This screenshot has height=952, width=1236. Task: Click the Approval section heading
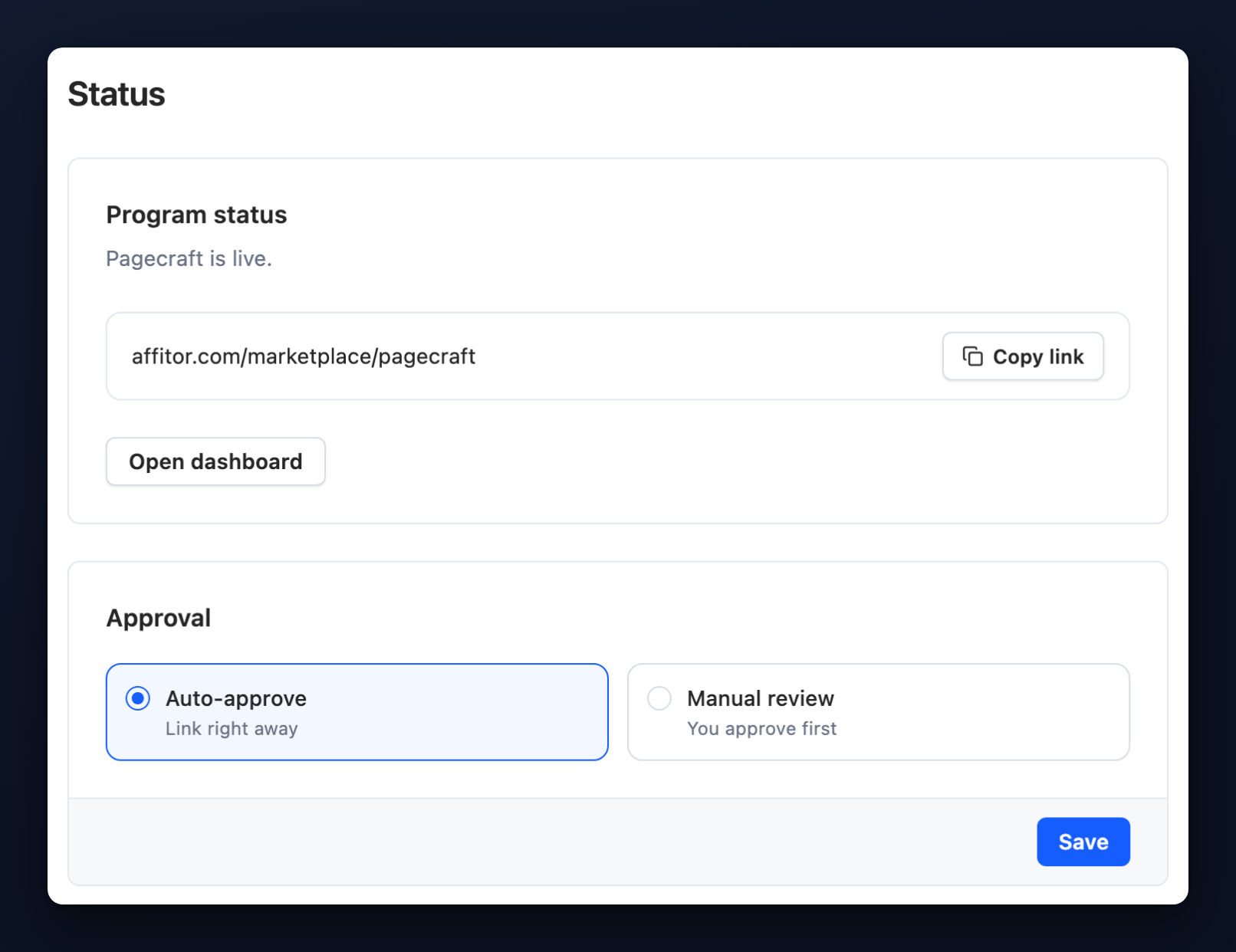159,618
